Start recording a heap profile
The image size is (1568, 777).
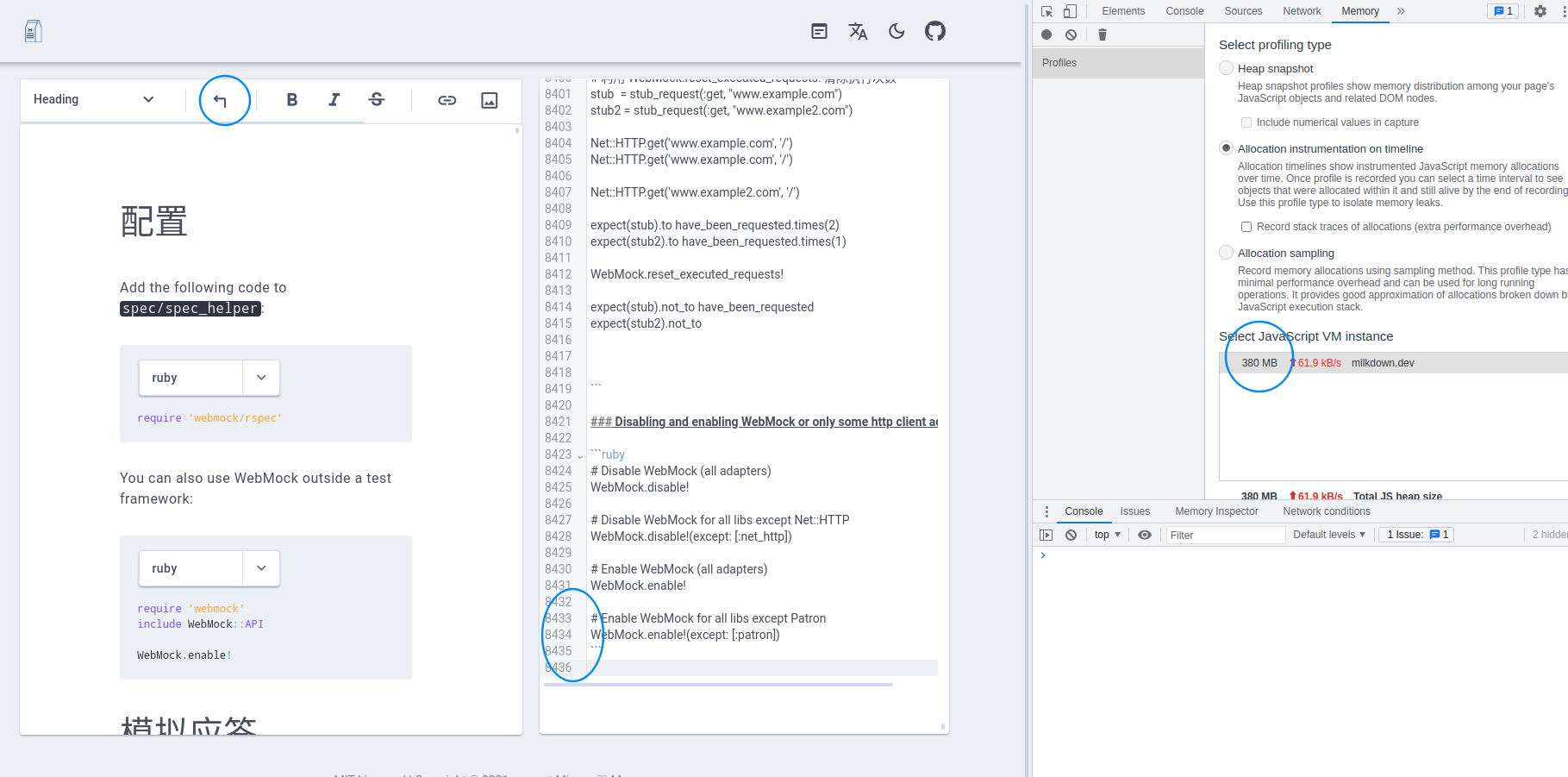point(1046,34)
